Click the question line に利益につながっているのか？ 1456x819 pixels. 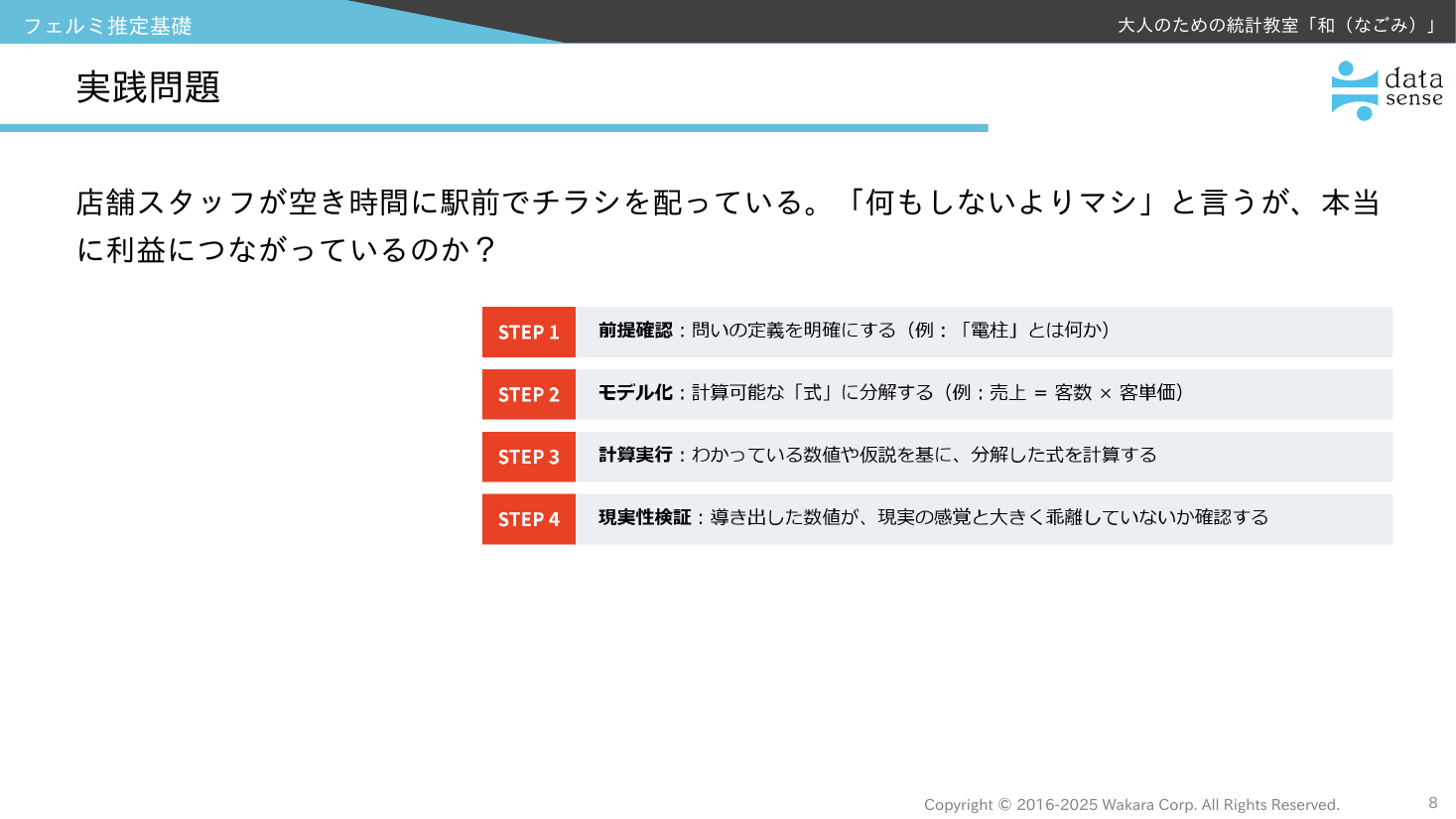pyautogui.click(x=287, y=249)
